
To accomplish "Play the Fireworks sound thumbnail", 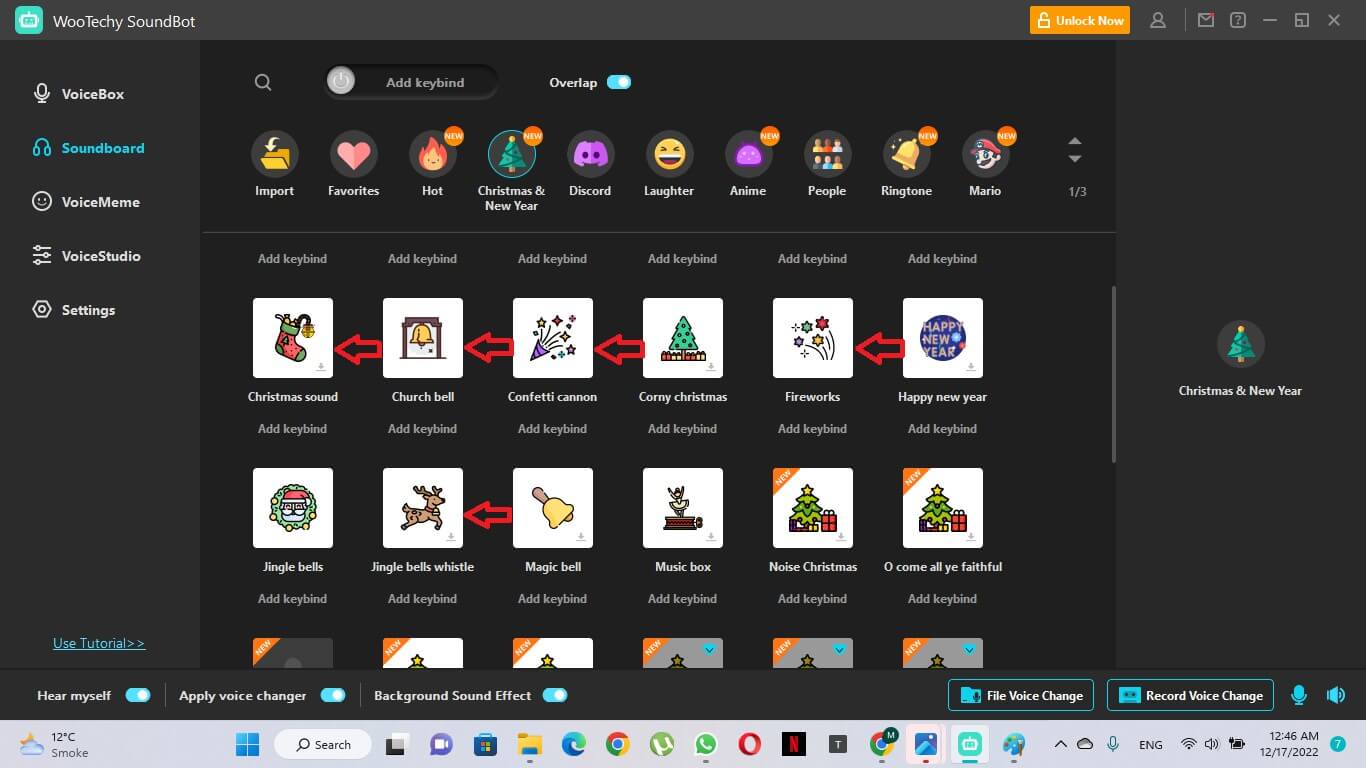I will coord(812,338).
